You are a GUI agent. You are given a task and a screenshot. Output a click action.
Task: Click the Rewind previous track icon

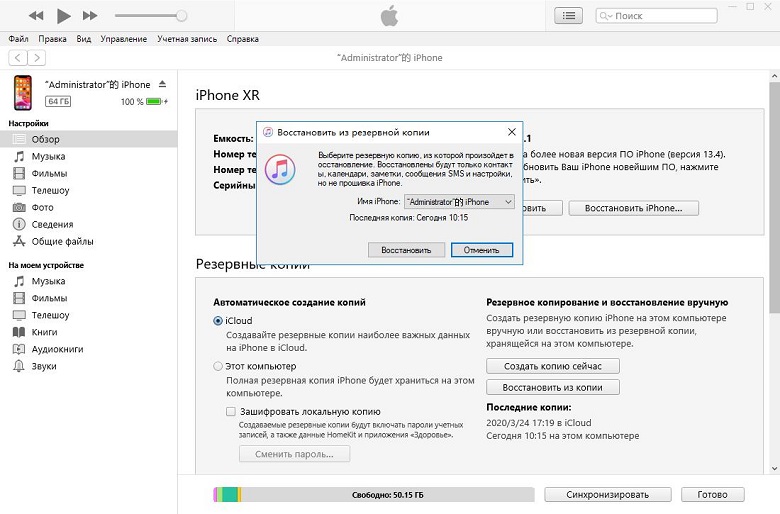[37, 16]
